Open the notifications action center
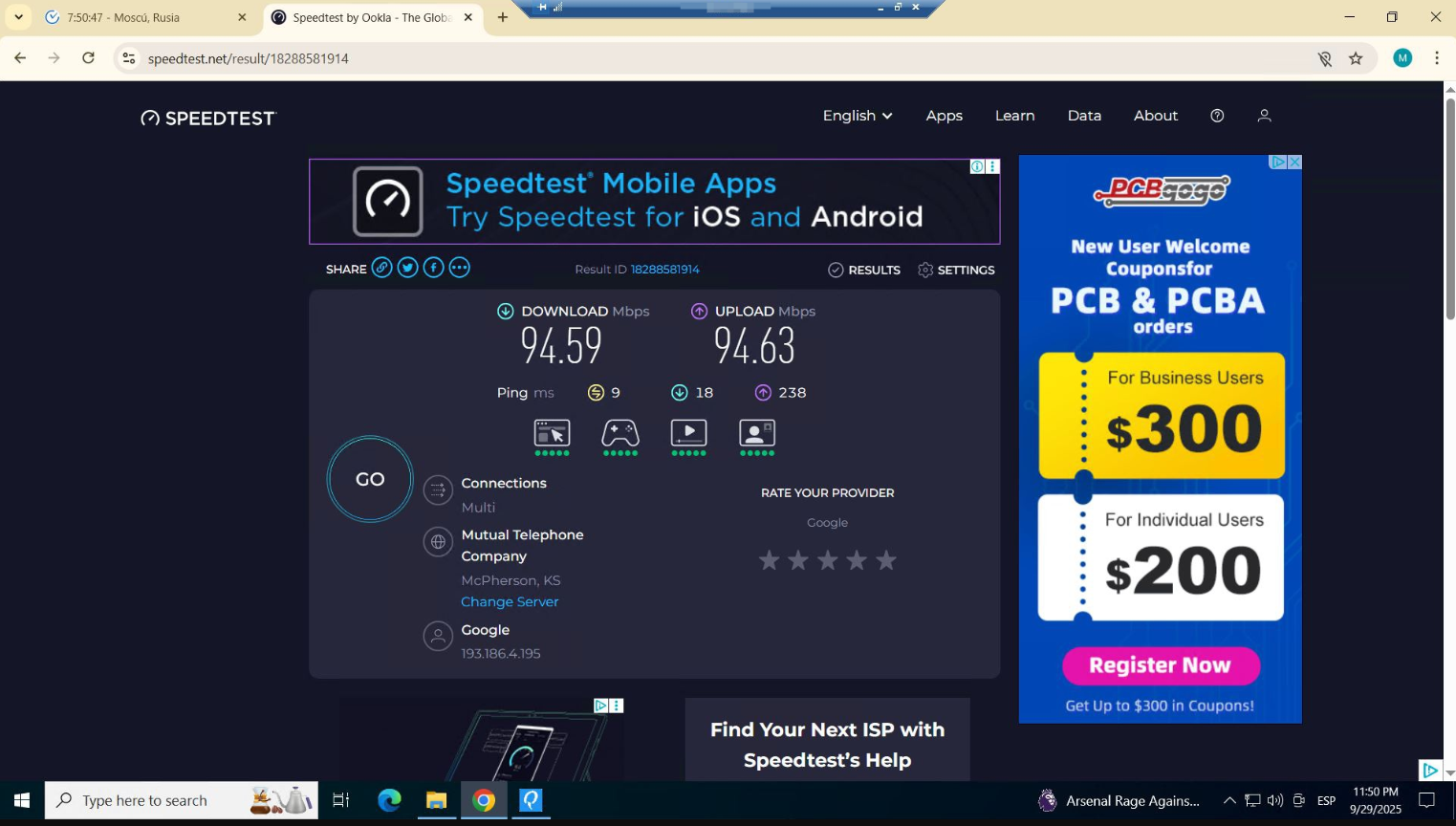The height and width of the screenshot is (826, 1456). click(x=1426, y=800)
